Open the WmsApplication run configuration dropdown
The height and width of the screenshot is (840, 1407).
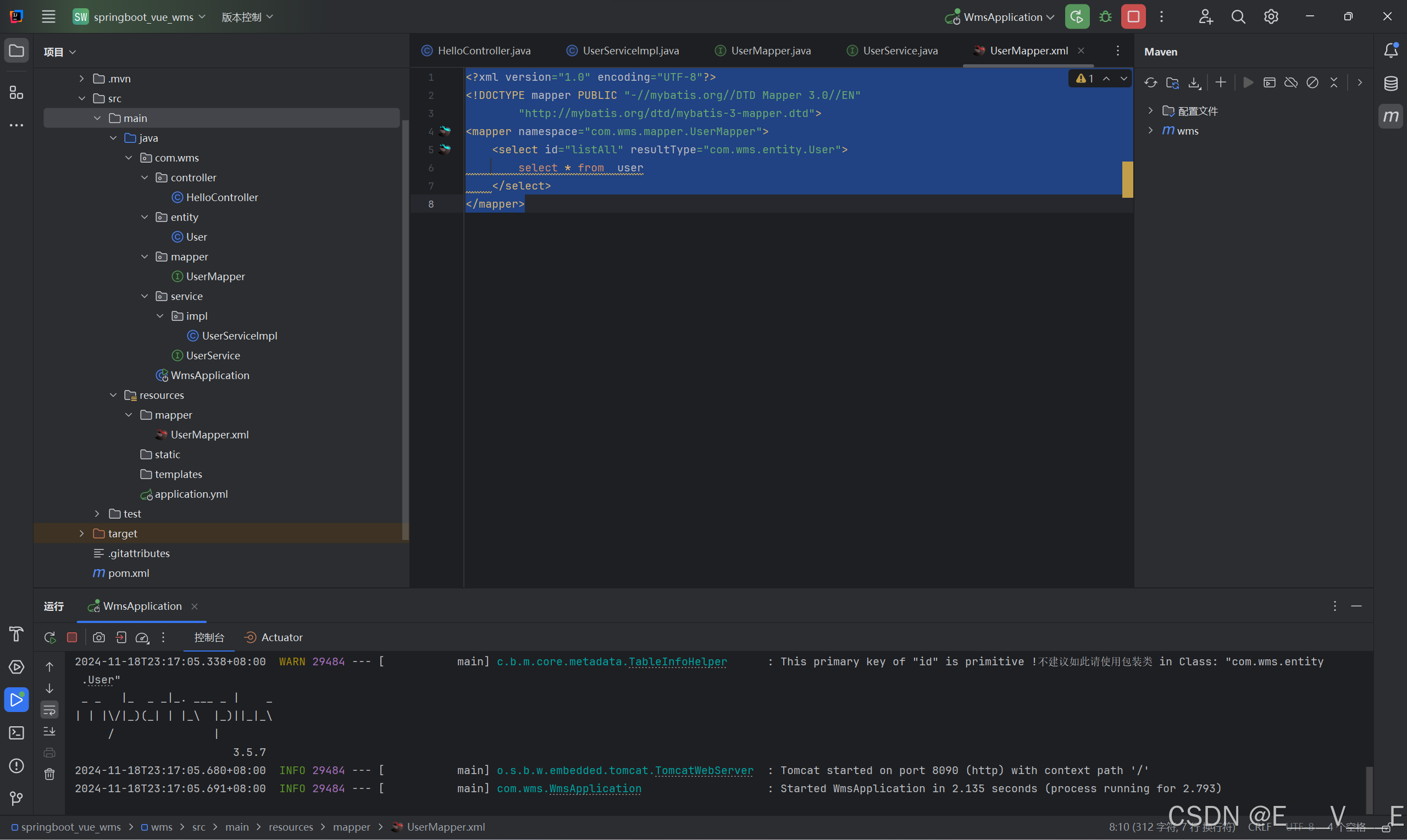pos(1002,17)
